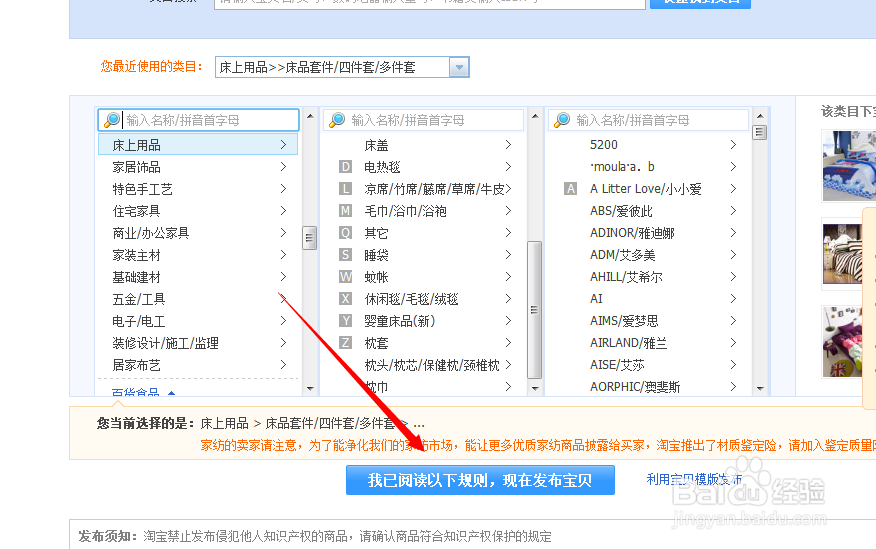Click second column scrollbar up arrow
The image size is (876, 549).
(535, 116)
